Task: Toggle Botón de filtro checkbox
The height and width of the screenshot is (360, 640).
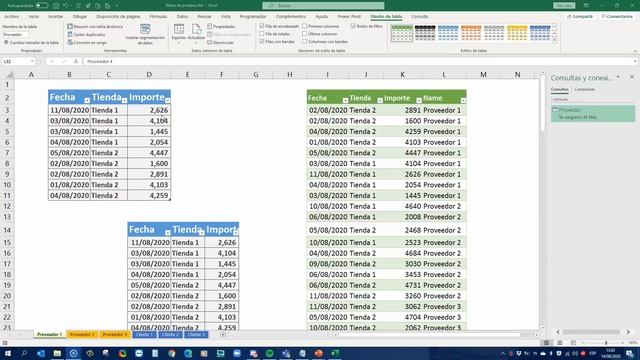Action: click(353, 26)
